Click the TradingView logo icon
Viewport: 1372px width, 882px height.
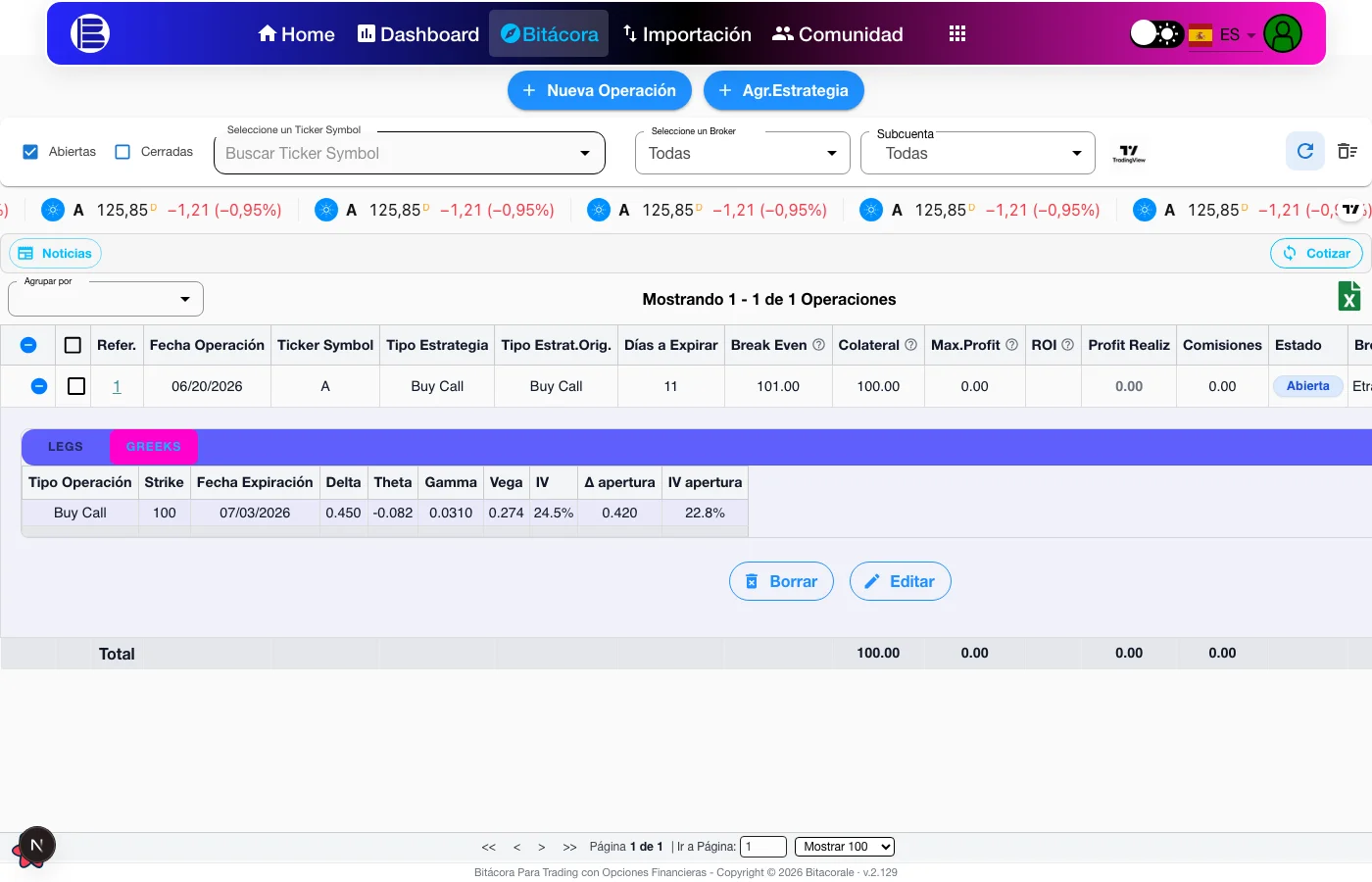1129,154
